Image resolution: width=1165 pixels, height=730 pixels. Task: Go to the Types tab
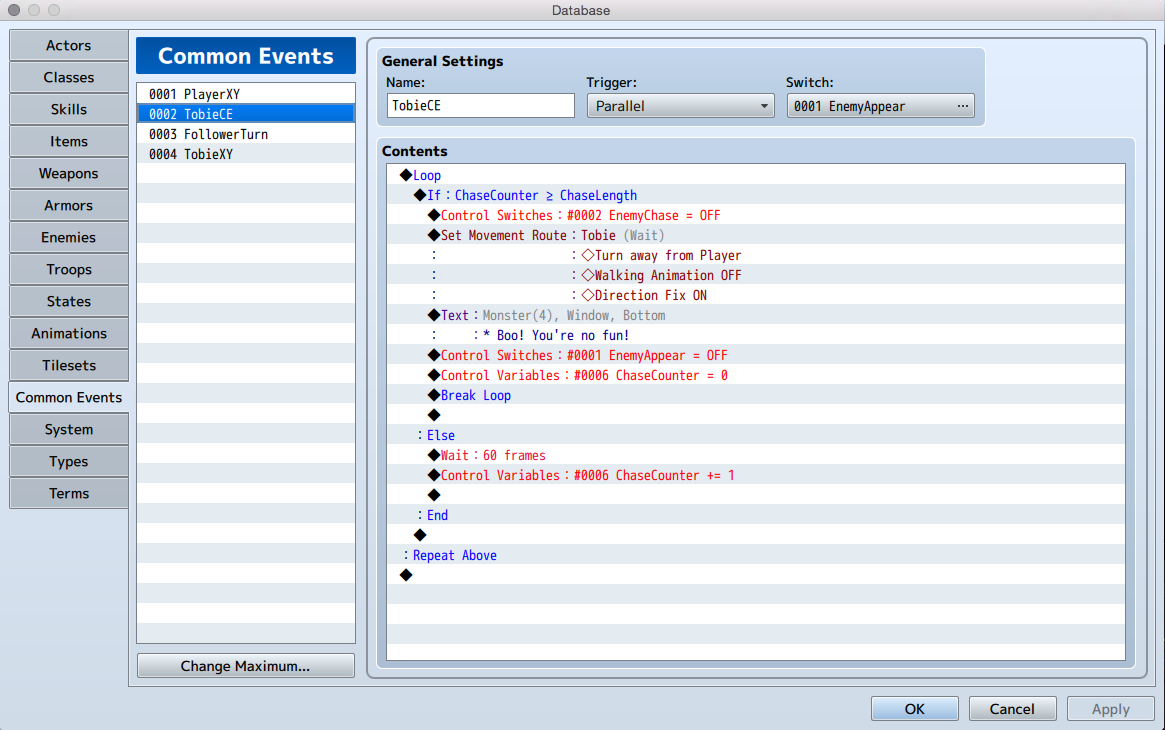tap(68, 461)
